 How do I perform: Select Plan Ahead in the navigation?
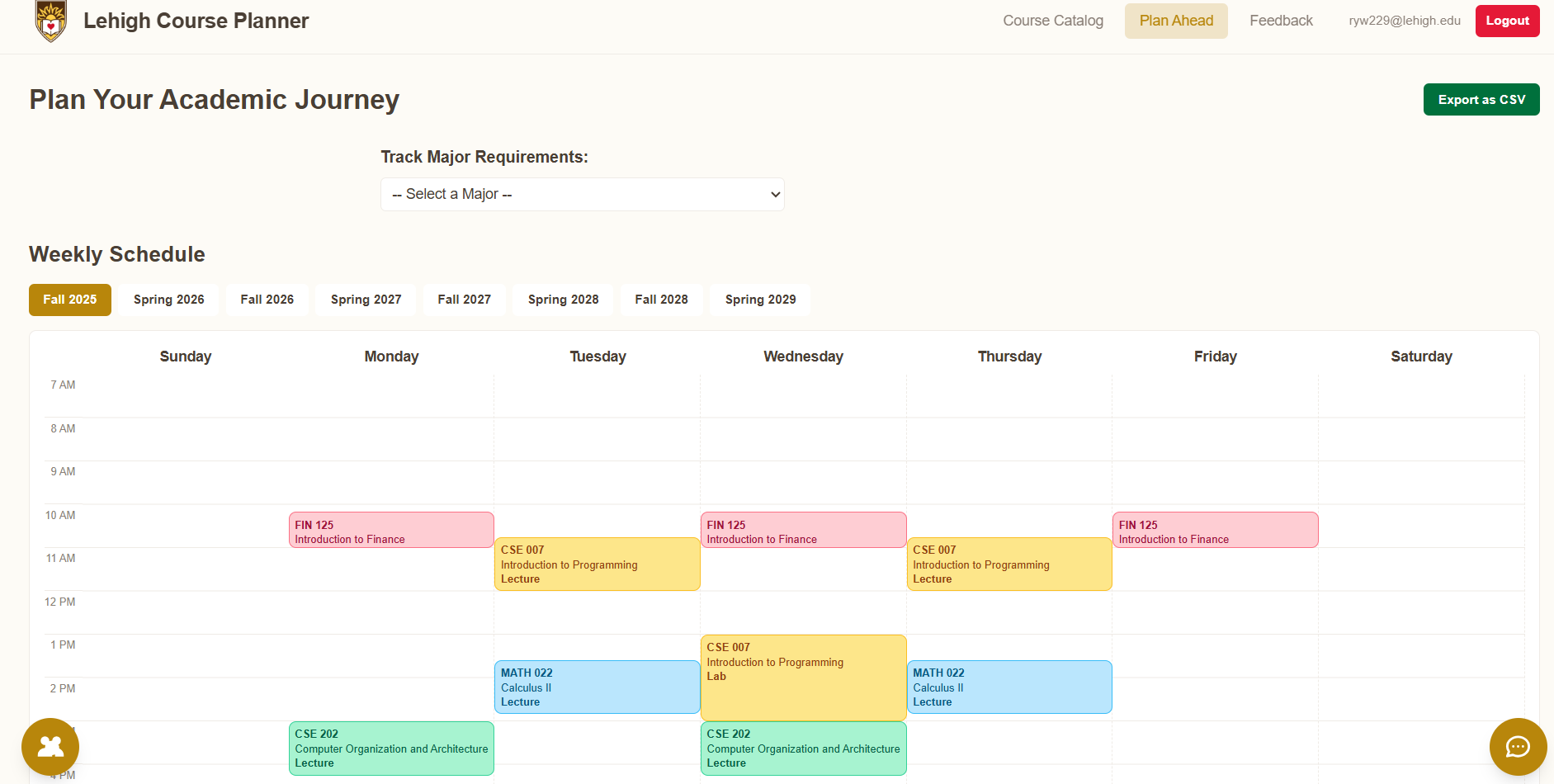[x=1175, y=20]
